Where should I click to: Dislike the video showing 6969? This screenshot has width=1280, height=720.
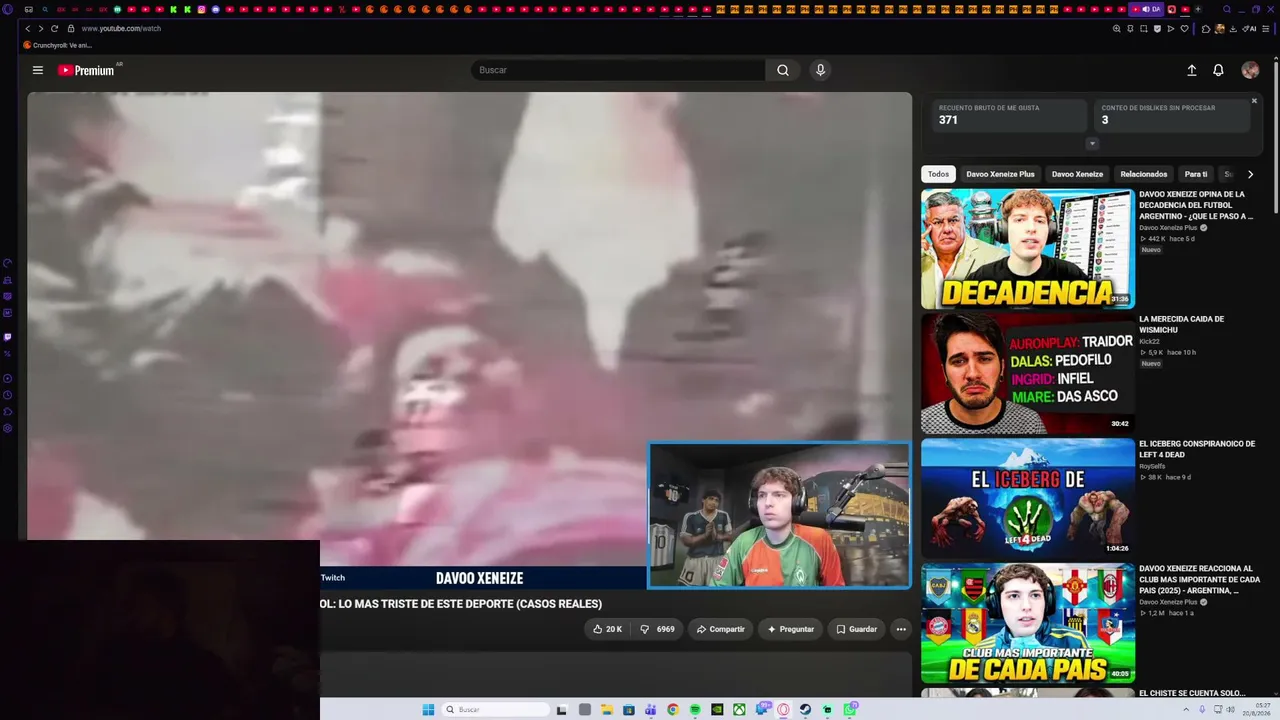[658, 629]
